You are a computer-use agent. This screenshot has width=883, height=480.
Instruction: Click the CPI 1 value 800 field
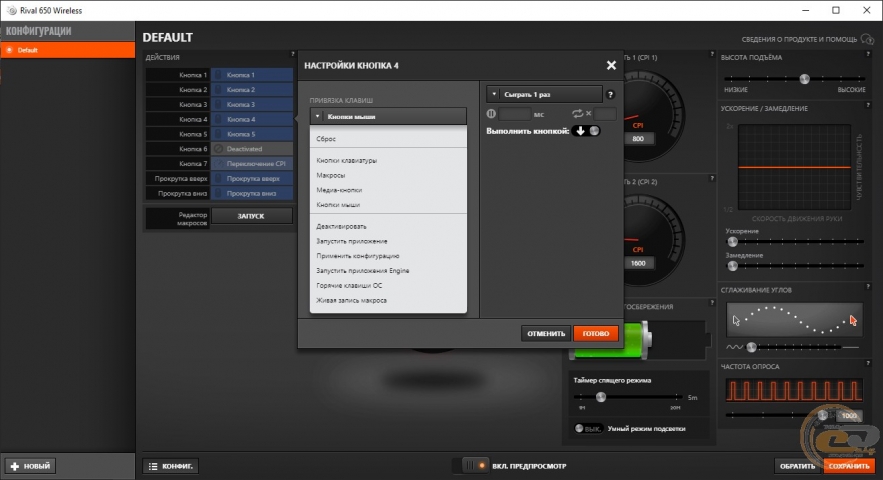(637, 139)
